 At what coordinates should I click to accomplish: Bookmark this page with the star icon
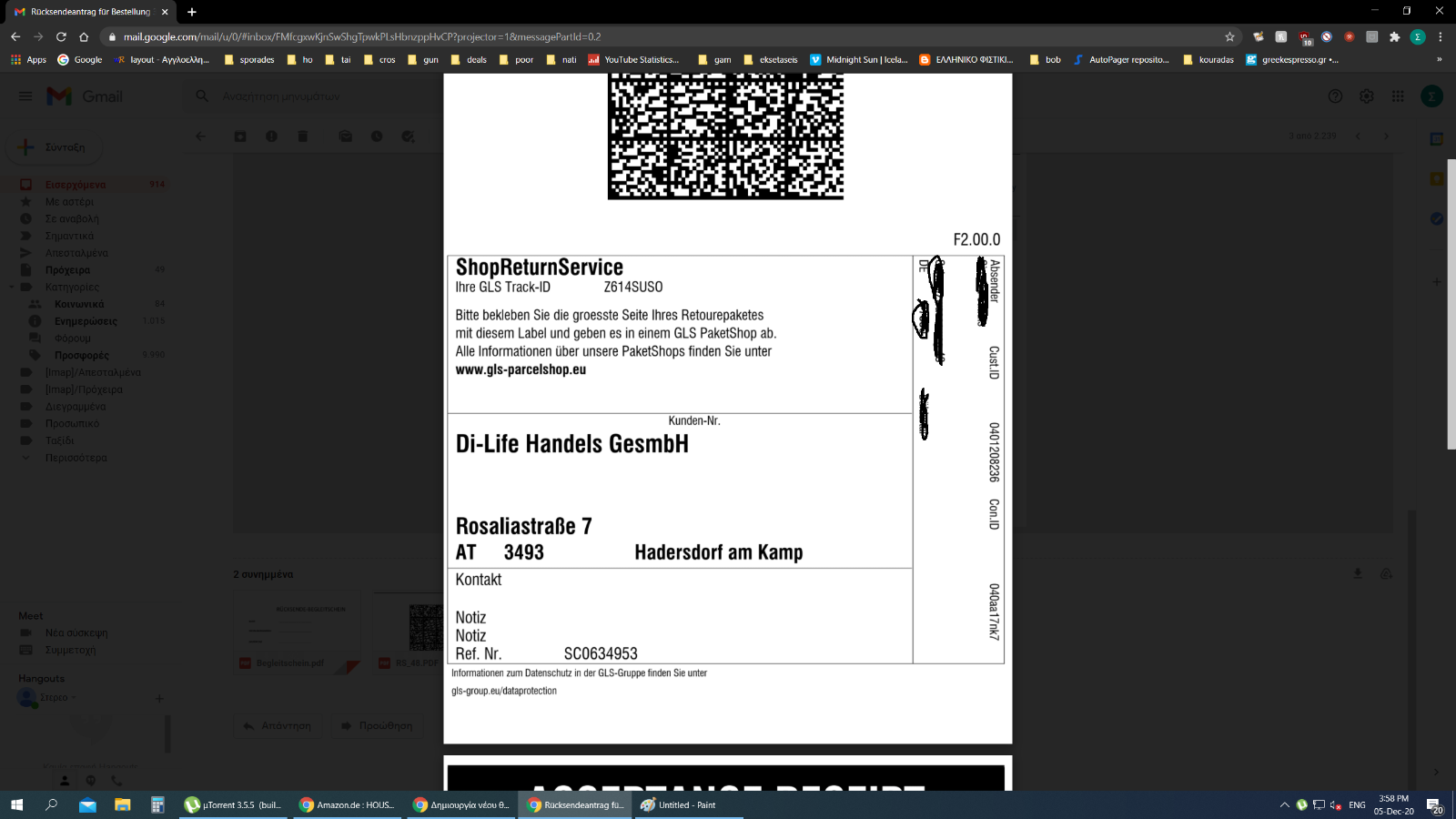point(1229,36)
